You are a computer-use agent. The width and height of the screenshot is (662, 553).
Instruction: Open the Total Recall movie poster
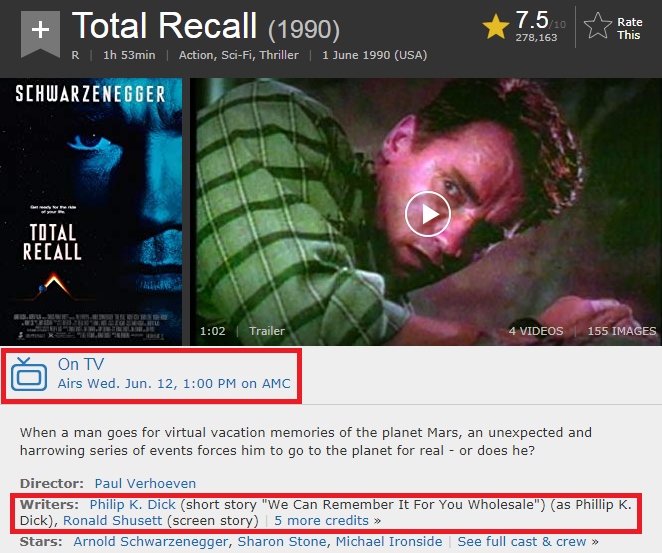(91, 211)
